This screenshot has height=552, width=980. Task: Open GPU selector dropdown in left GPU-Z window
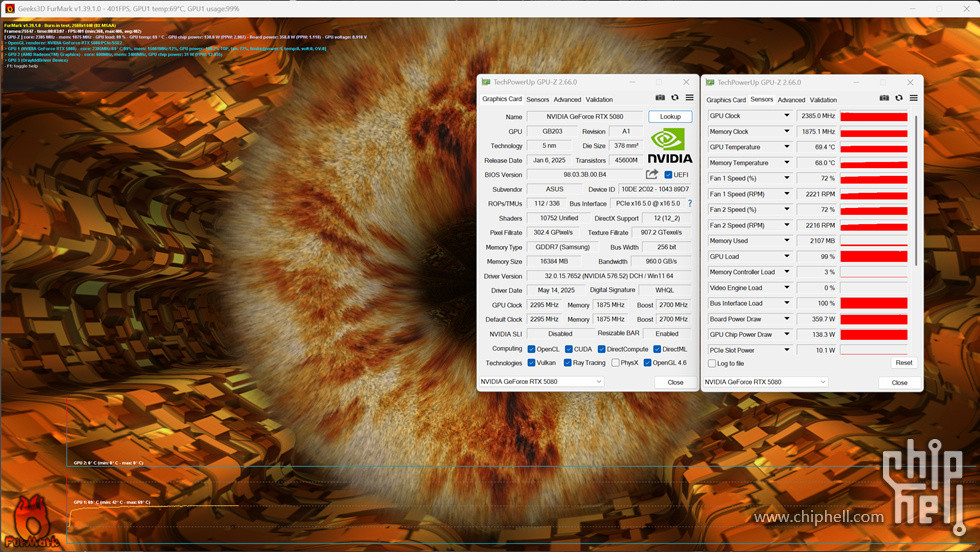coord(541,382)
